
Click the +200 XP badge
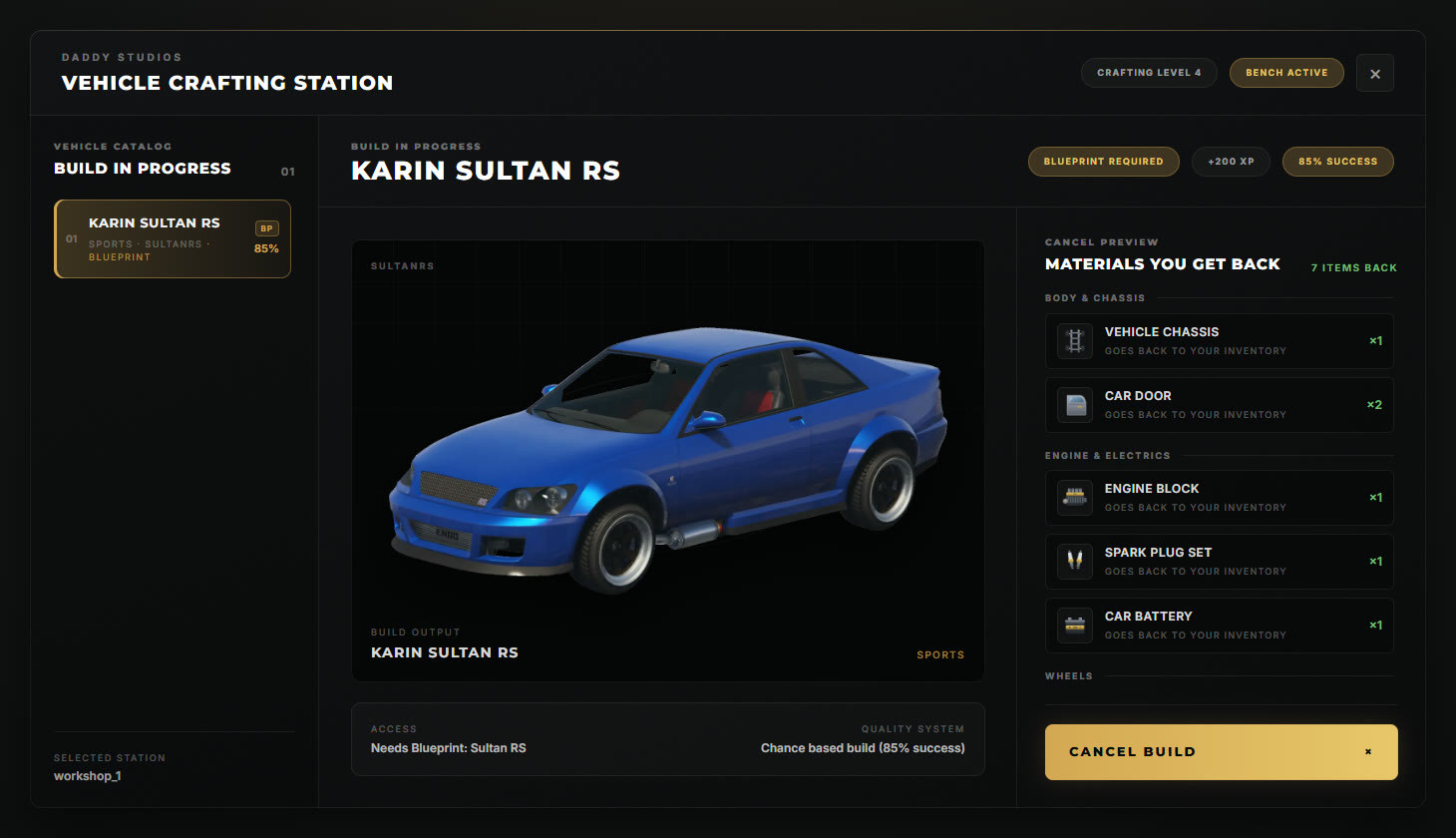tap(1231, 162)
